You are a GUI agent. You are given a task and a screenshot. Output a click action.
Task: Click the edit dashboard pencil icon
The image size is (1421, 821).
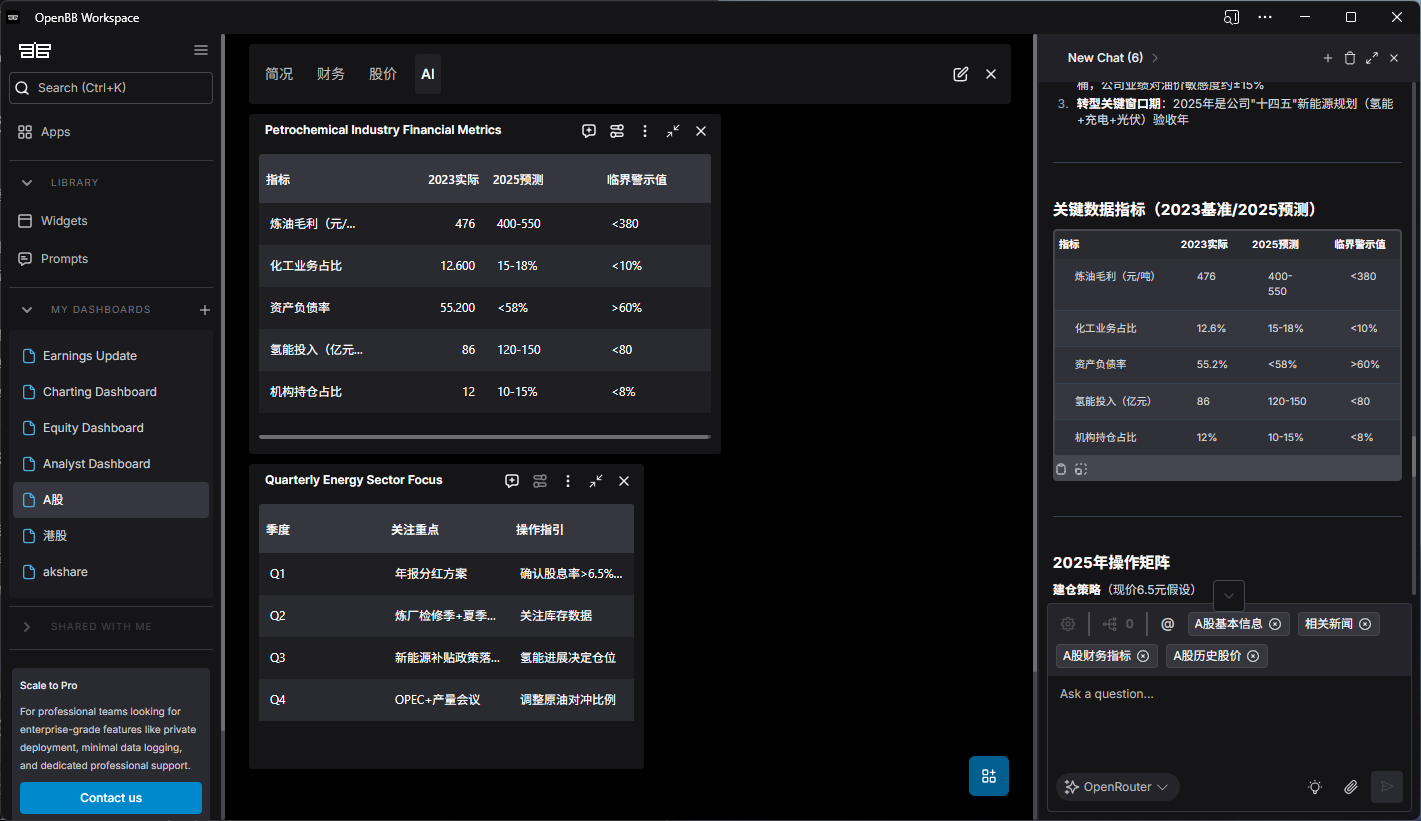[961, 74]
